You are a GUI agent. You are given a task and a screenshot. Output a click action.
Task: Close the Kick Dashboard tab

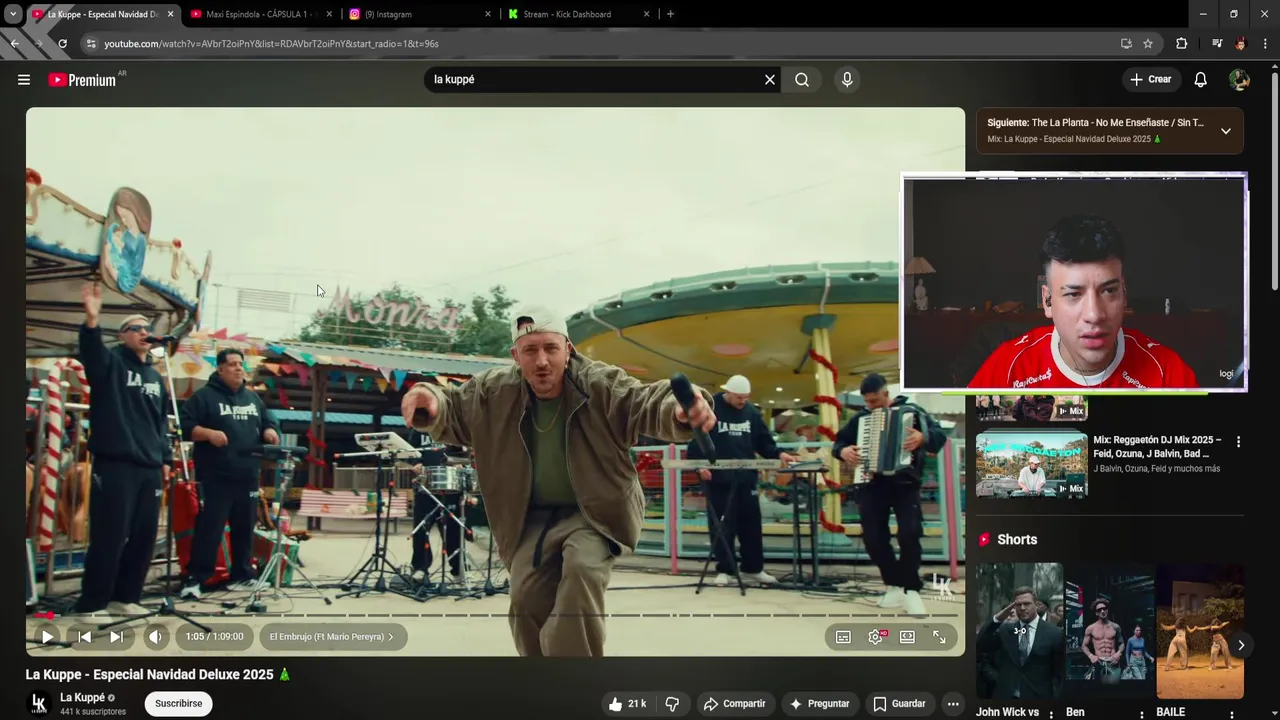[646, 15]
